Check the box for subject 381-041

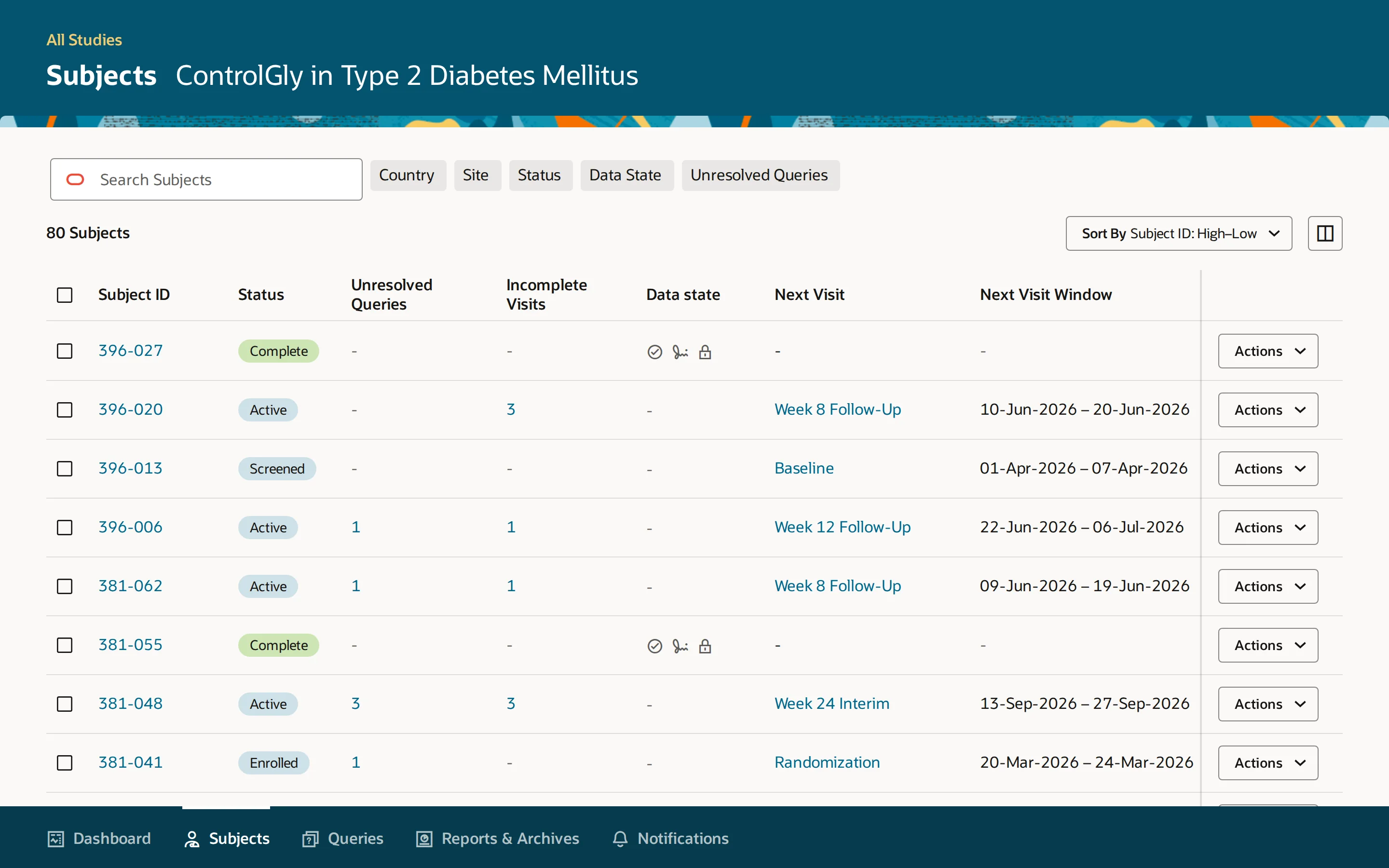65,762
